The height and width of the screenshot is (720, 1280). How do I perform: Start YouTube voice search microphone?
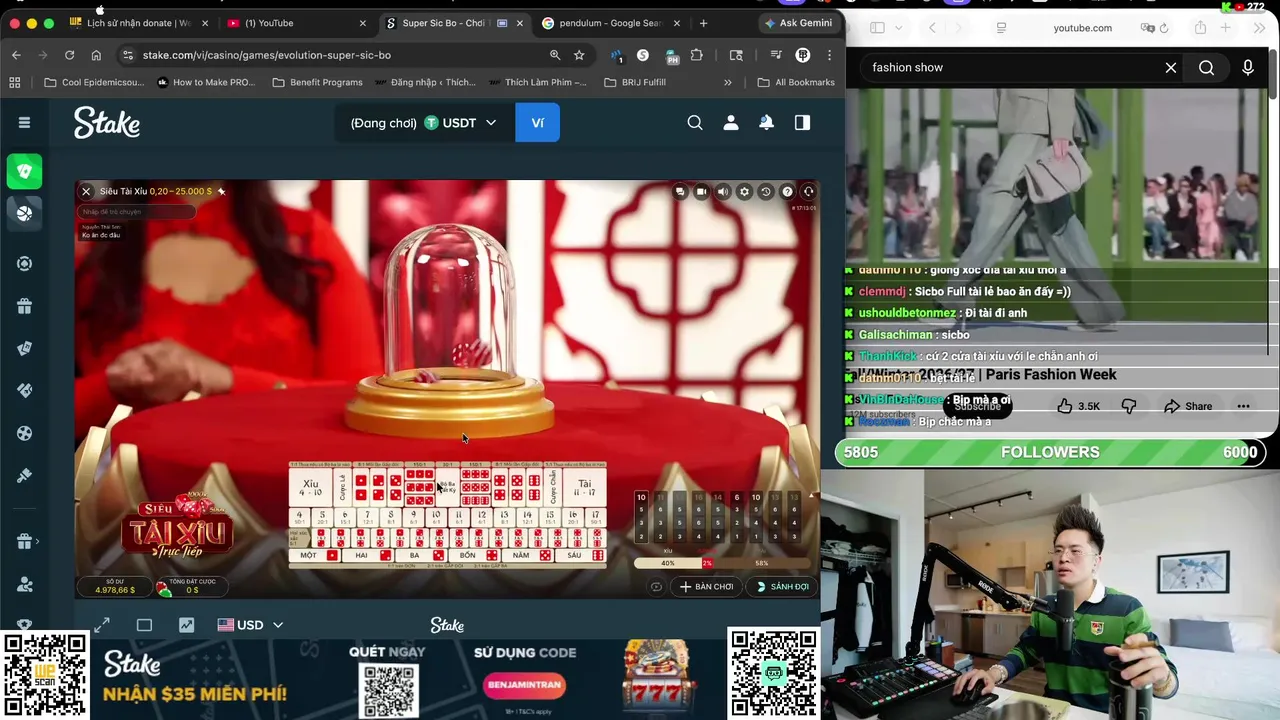(1248, 67)
